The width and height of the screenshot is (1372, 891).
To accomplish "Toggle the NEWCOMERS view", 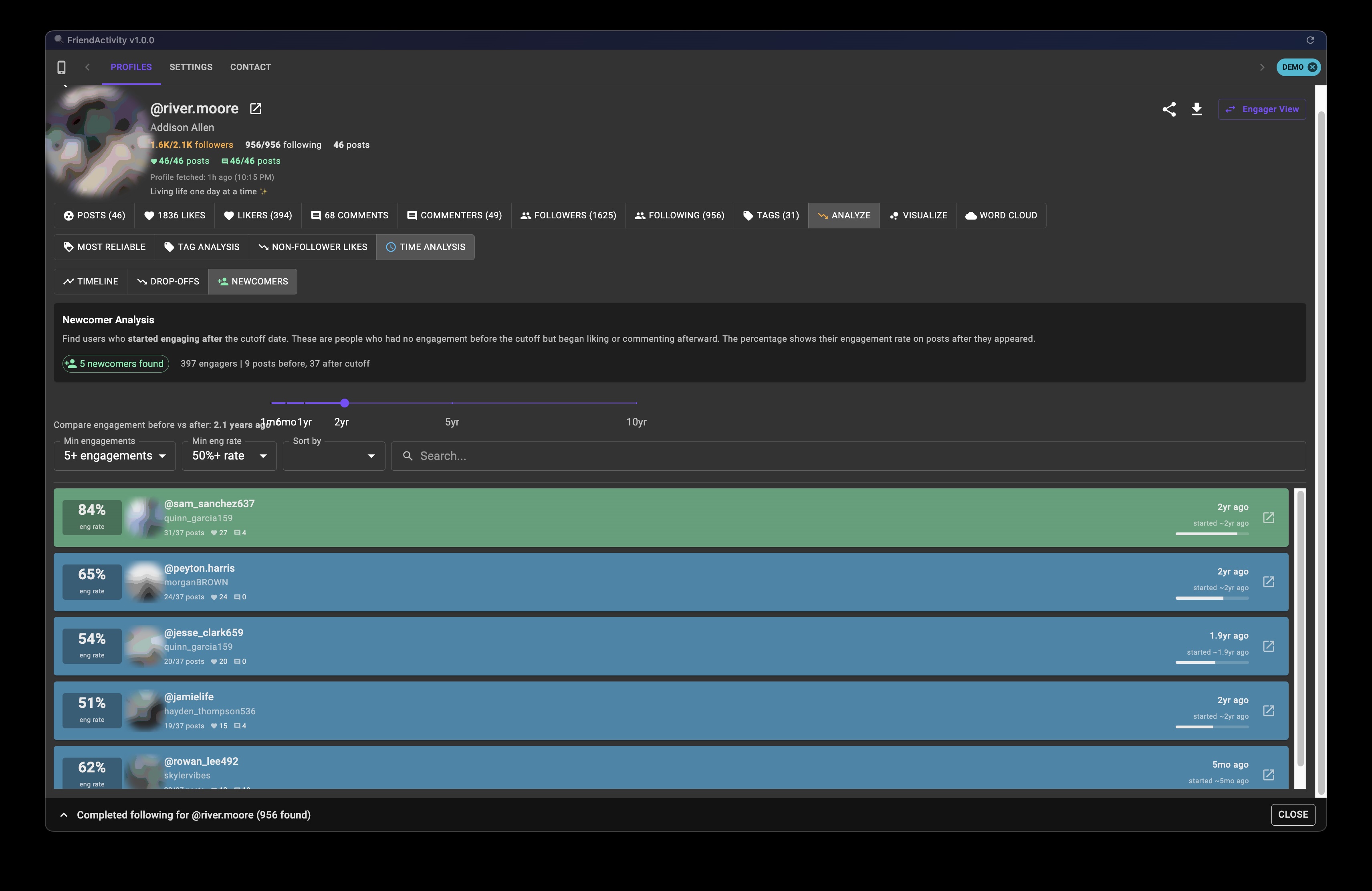I will pos(252,281).
